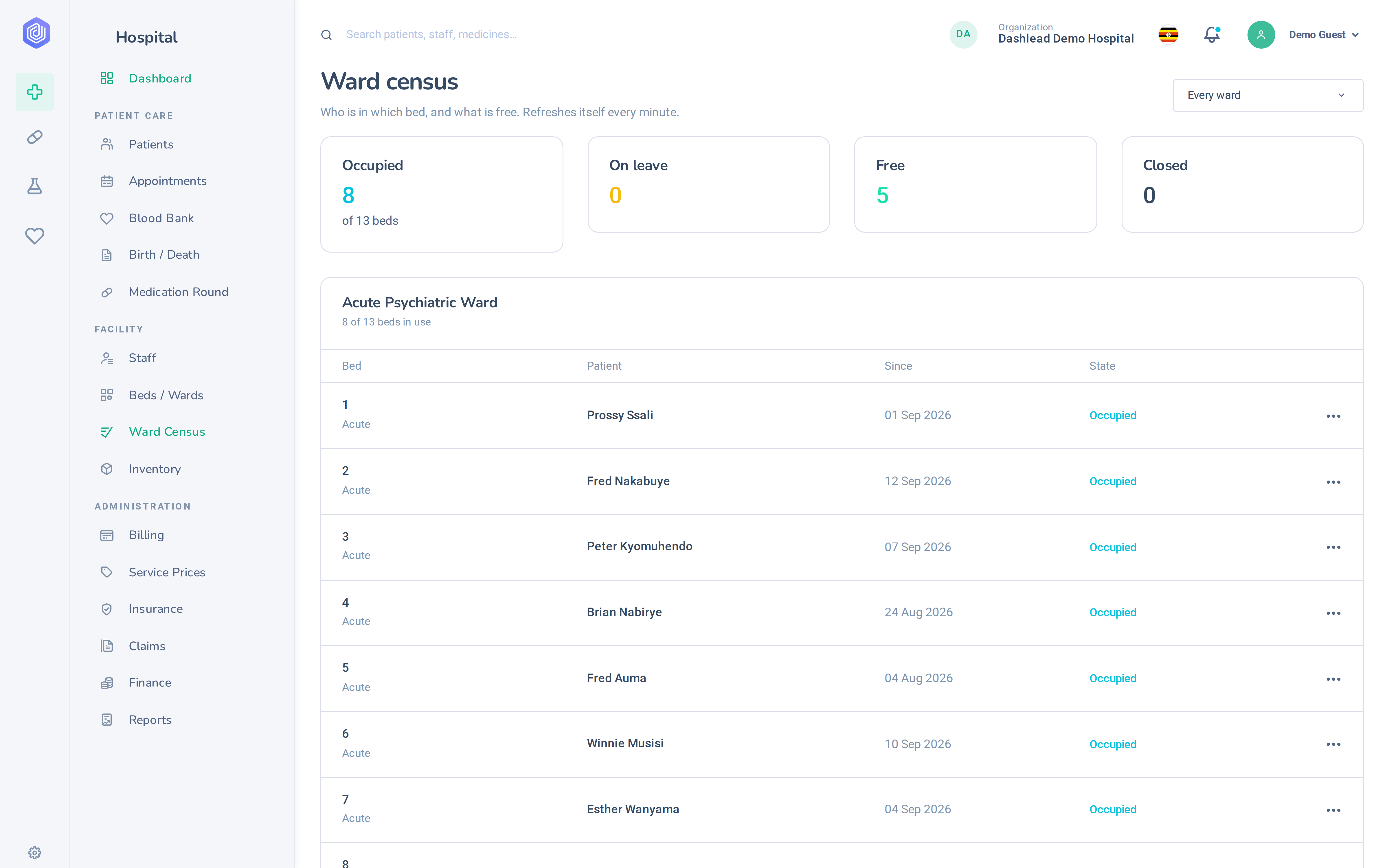Open Inventory in sidebar

[x=155, y=469]
